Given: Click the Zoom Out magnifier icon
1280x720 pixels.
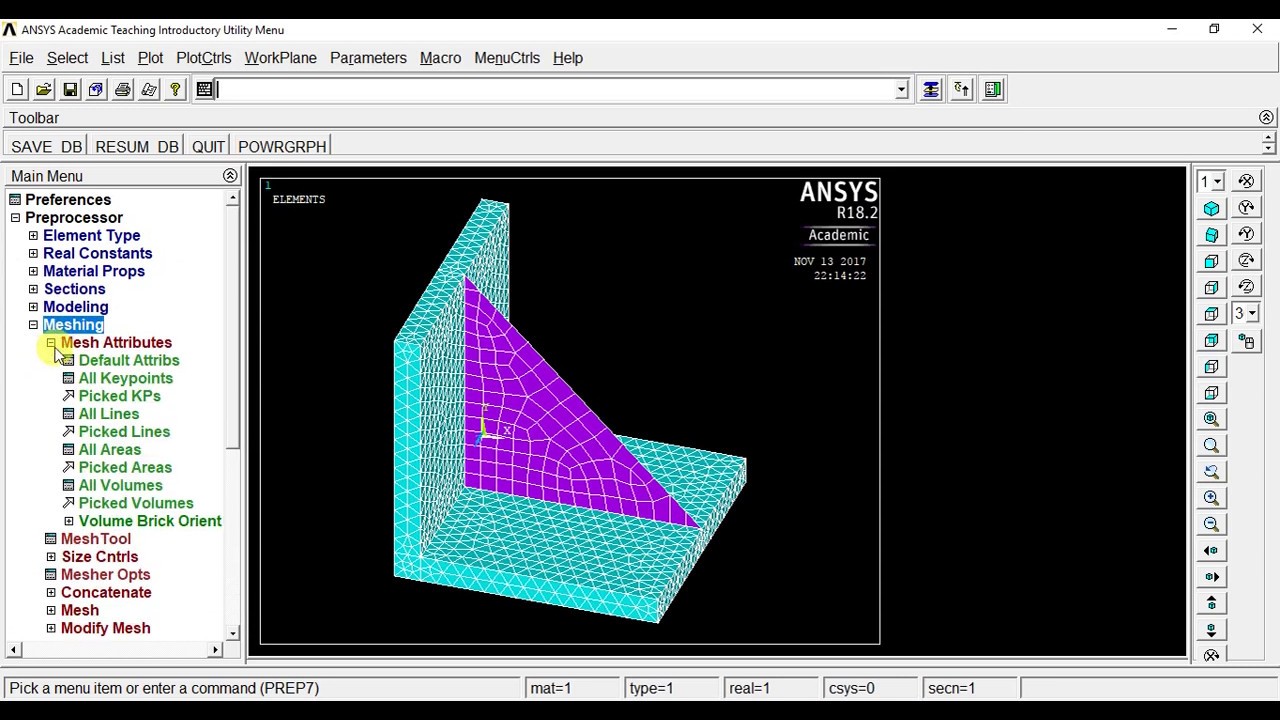Looking at the screenshot, I should coord(1212,524).
